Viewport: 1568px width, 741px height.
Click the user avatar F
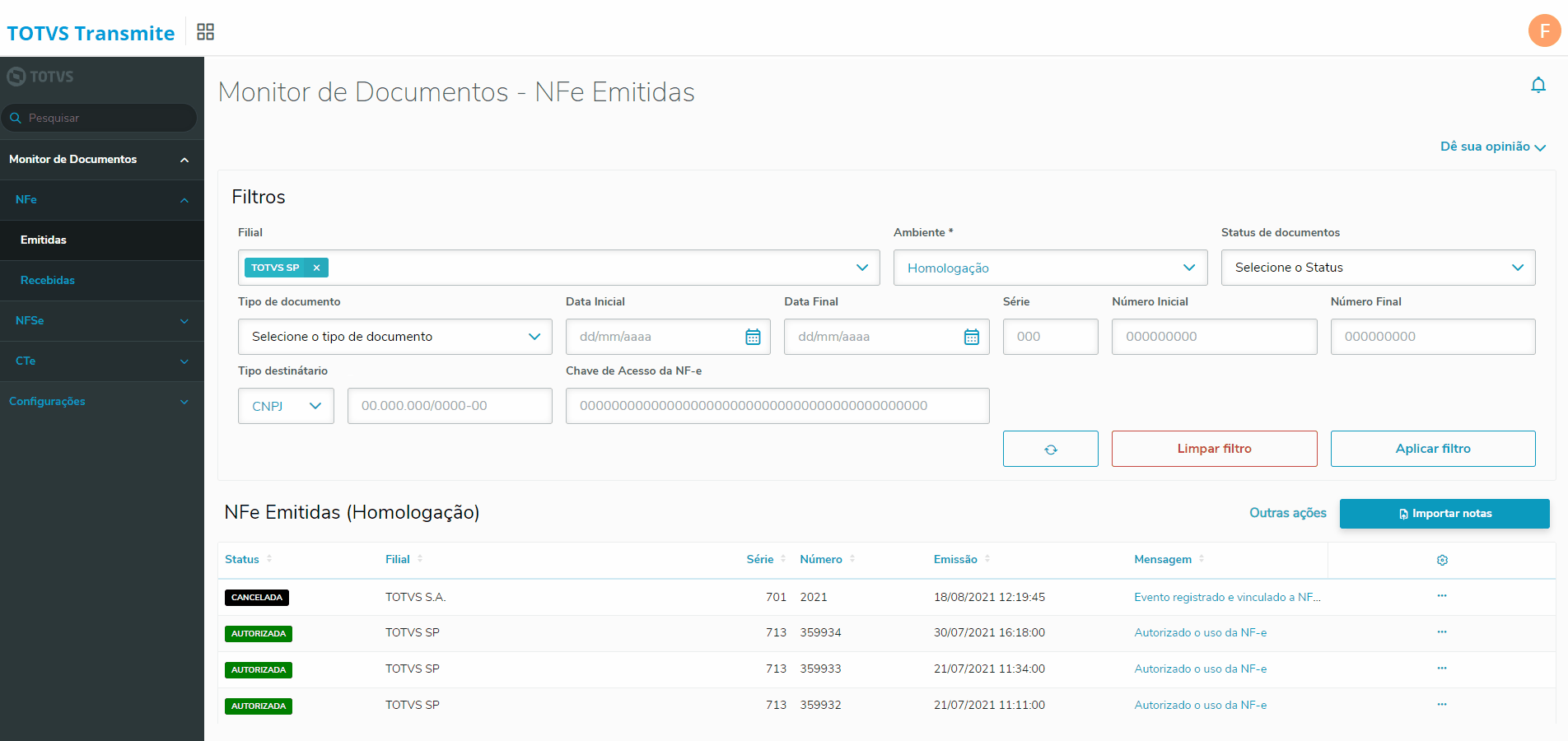[1544, 31]
